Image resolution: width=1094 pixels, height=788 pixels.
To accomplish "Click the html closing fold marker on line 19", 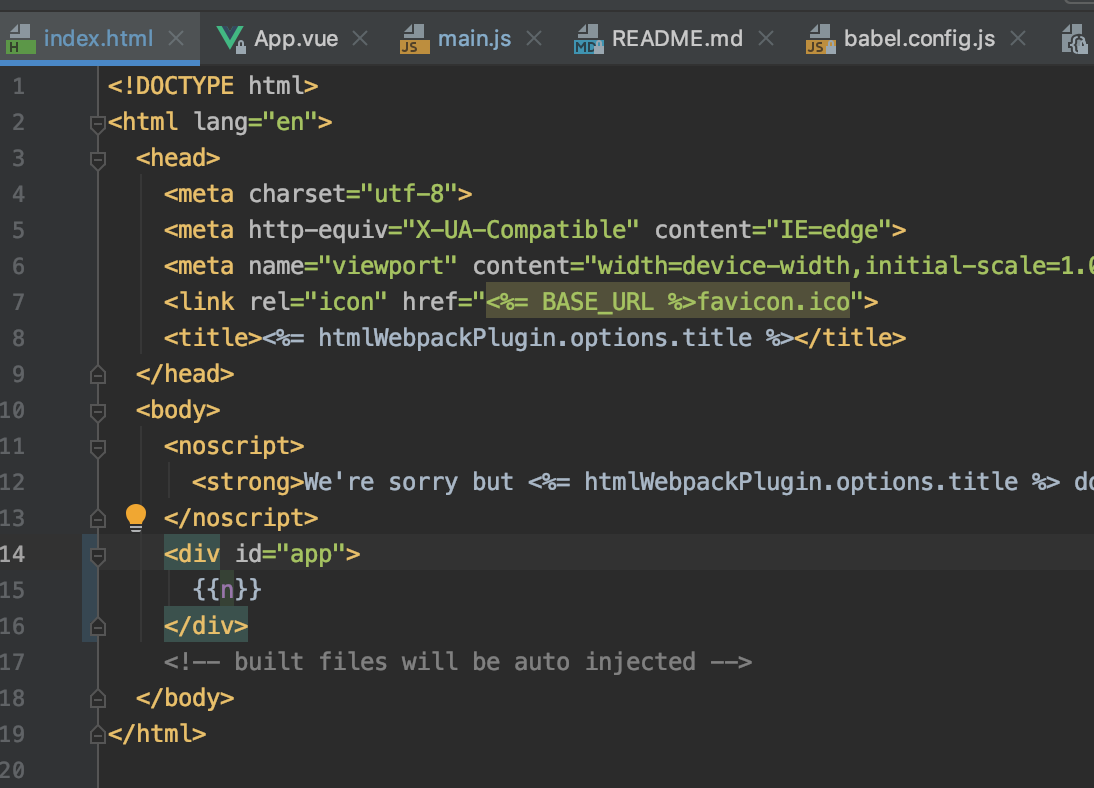I will point(98,735).
